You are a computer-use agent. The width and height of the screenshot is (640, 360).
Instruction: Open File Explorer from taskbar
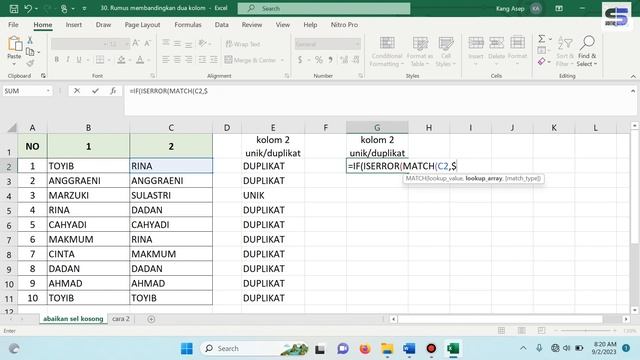pos(387,349)
